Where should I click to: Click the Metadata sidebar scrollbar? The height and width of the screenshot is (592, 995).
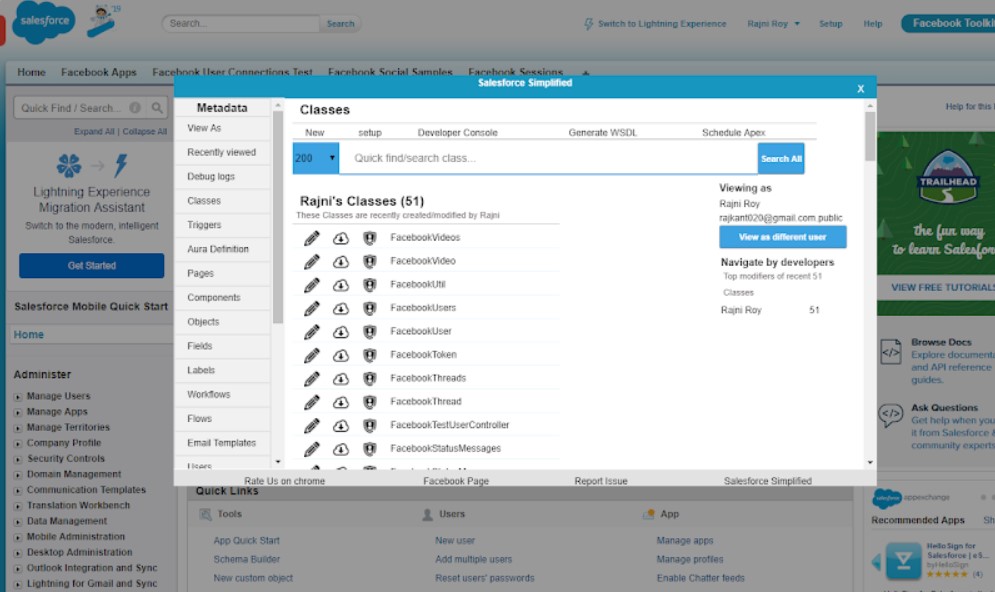point(278,217)
